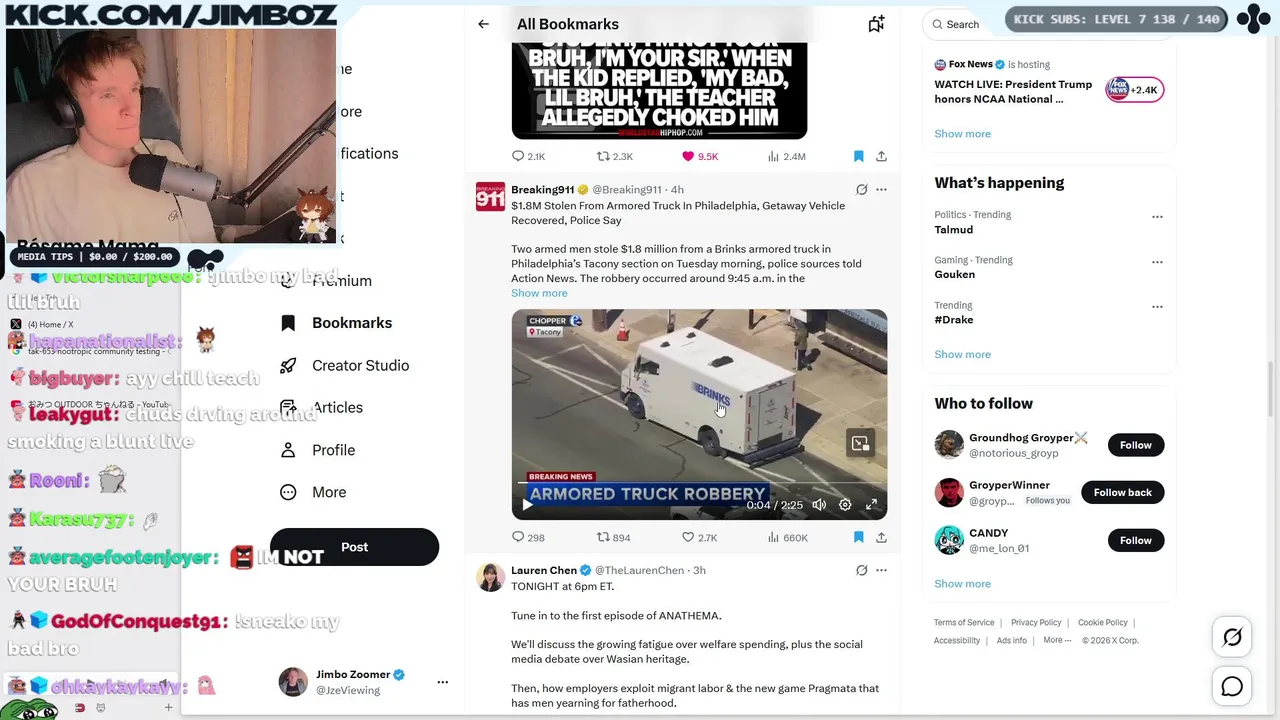1280x720 pixels.
Task: Open three-dot menu on Breaking911 post
Action: pos(881,189)
